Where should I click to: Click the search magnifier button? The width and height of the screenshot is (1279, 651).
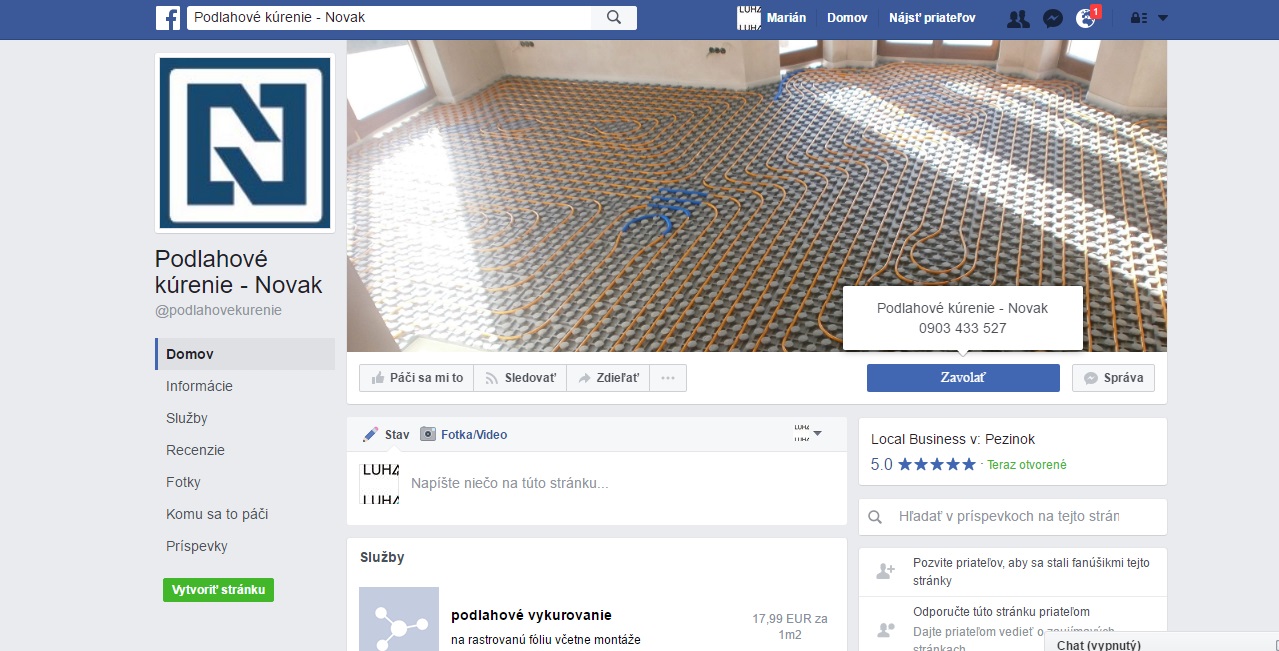(614, 18)
